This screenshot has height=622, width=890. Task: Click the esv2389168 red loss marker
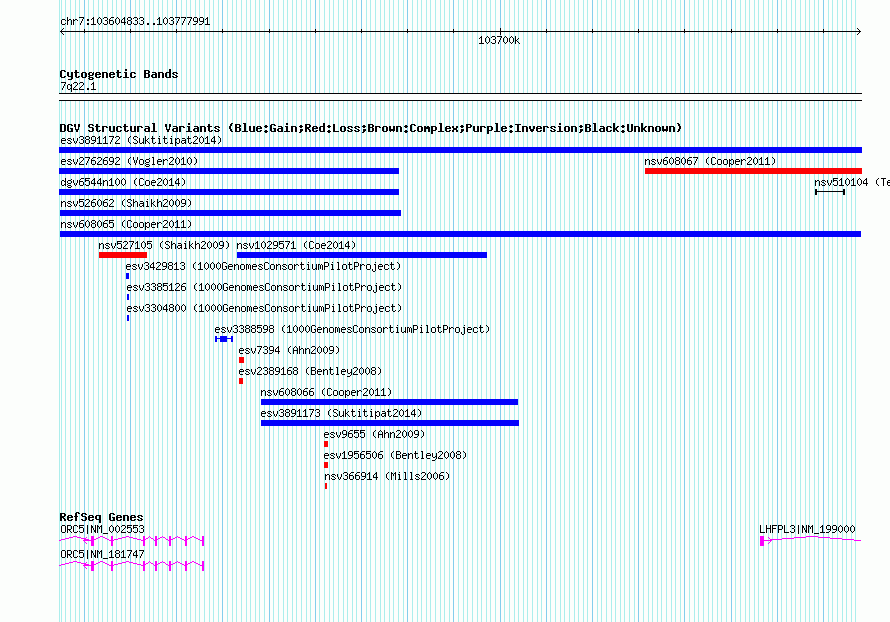[x=241, y=381]
